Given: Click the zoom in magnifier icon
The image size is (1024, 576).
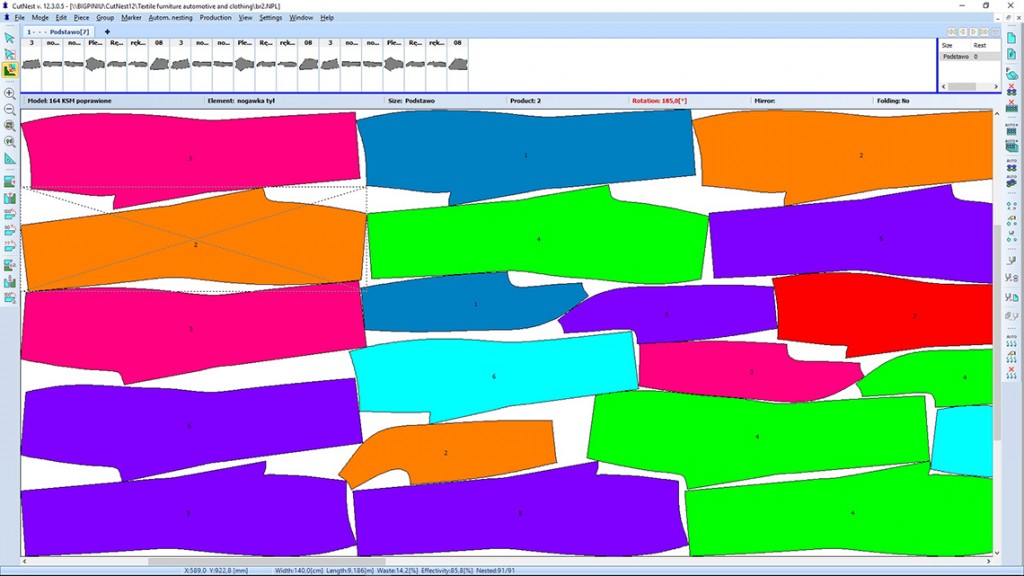Looking at the screenshot, I should tap(10, 93).
